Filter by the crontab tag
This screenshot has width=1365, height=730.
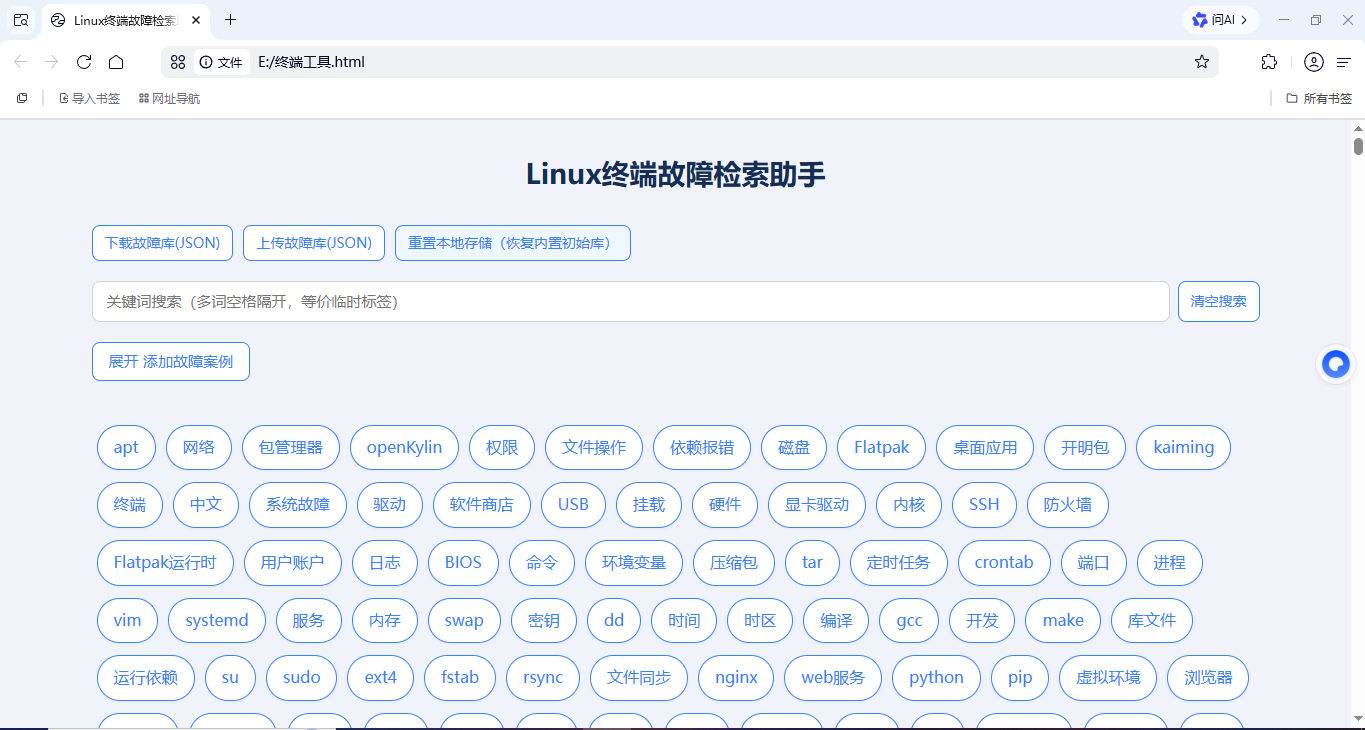click(x=1004, y=563)
